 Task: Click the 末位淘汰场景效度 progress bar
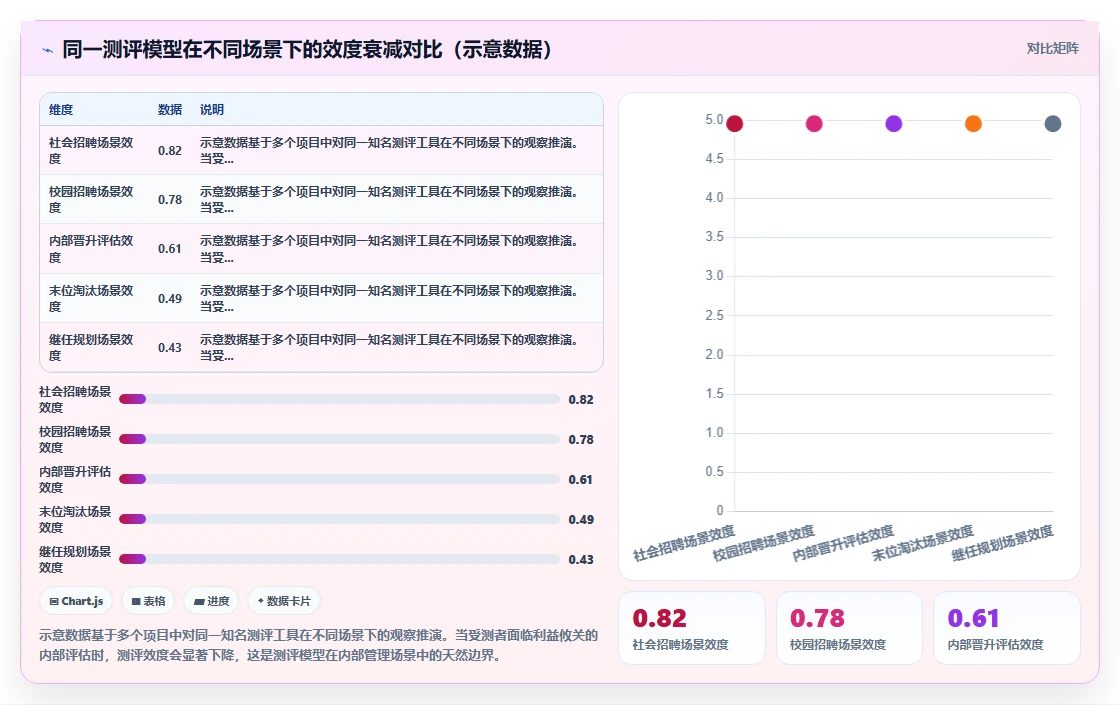point(339,519)
